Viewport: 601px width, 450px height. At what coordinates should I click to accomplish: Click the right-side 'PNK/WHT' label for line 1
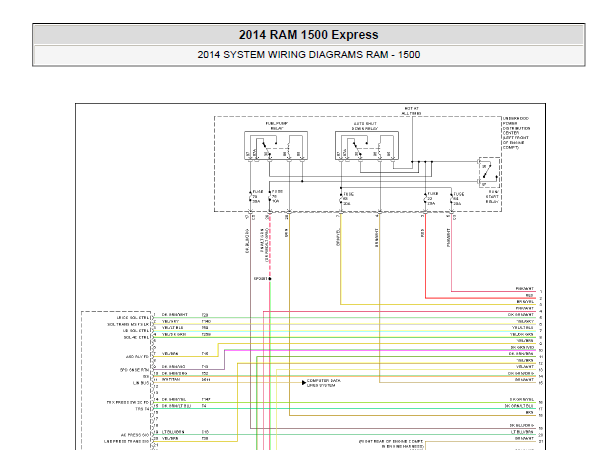pyautogui.click(x=524, y=289)
